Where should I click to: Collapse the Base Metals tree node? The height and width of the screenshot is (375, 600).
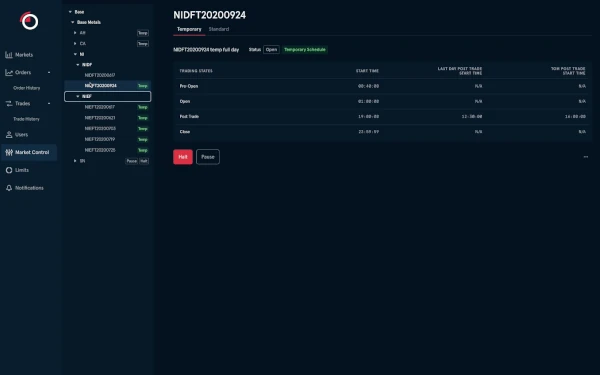click(x=73, y=22)
